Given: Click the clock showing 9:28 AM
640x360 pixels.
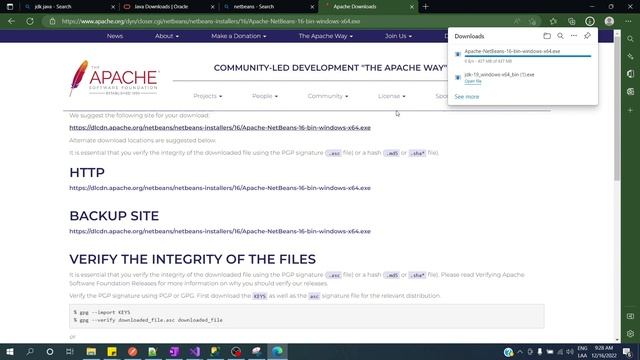Looking at the screenshot, I should (x=604, y=348).
